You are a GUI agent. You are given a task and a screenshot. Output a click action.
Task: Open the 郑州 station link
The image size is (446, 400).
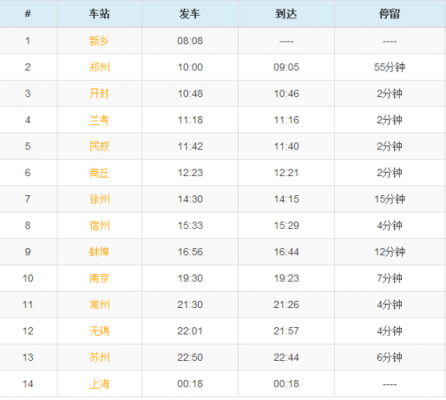coord(99,67)
